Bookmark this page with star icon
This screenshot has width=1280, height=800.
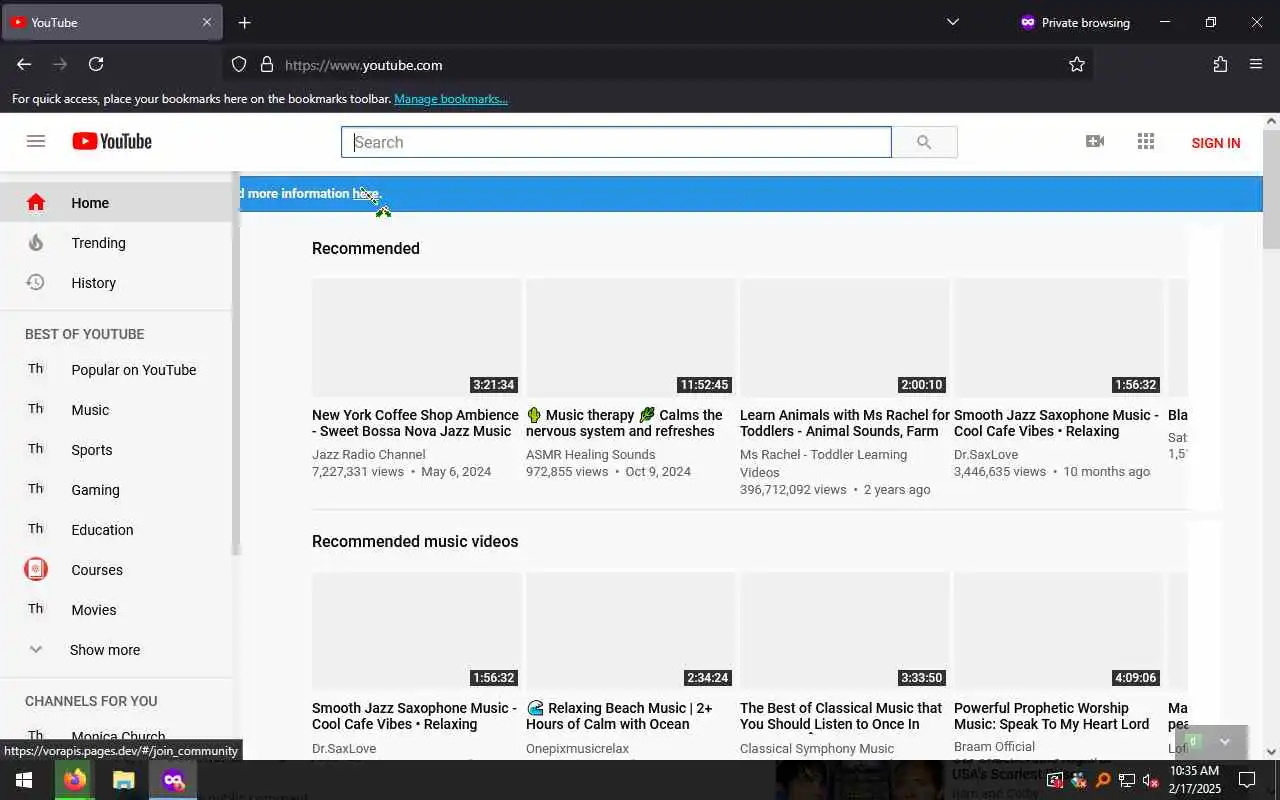click(1077, 64)
